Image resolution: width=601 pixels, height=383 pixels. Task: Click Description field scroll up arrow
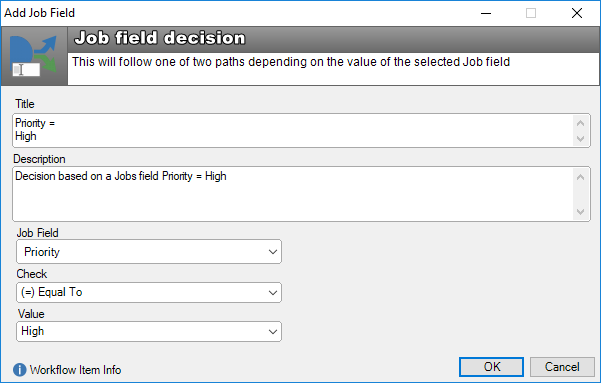point(580,177)
